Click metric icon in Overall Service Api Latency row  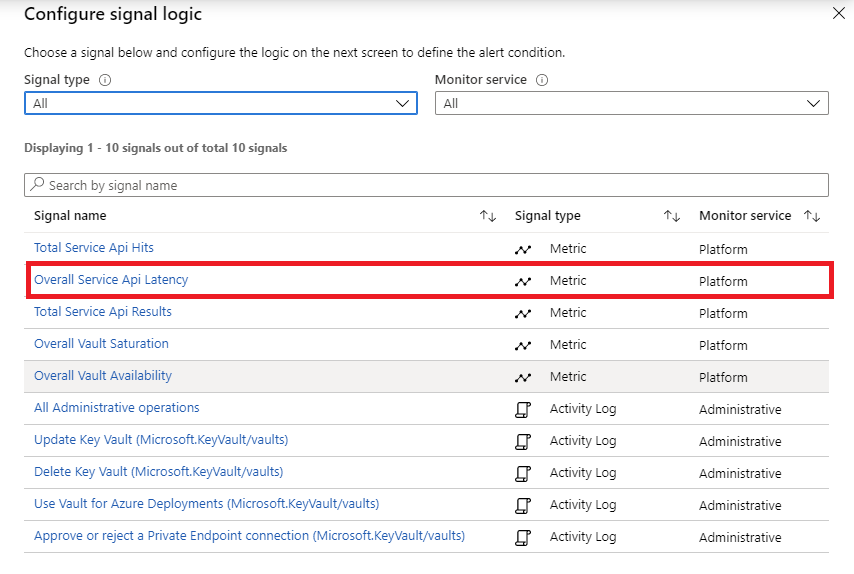point(523,282)
